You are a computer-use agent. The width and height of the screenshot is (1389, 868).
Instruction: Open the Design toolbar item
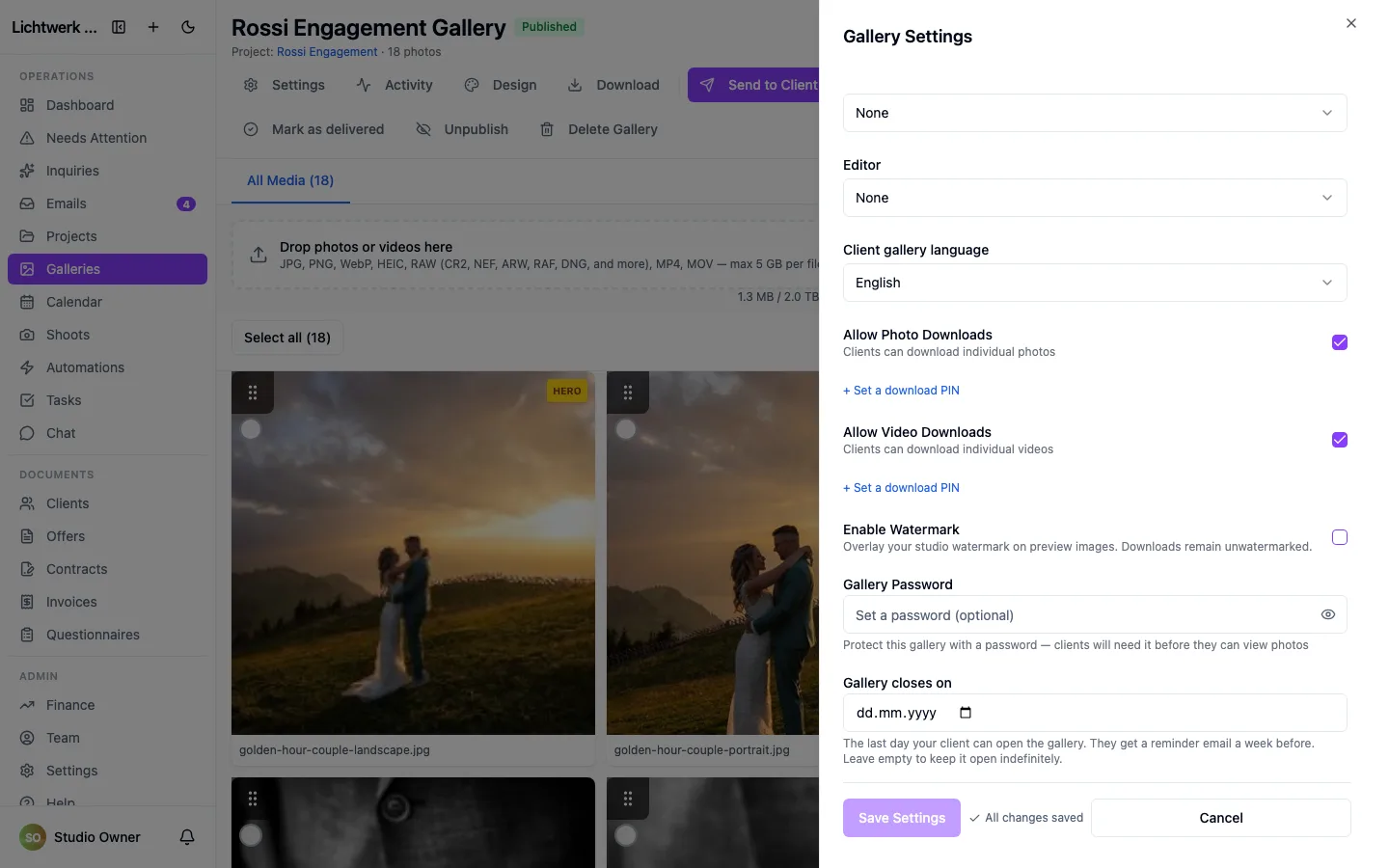tap(501, 85)
